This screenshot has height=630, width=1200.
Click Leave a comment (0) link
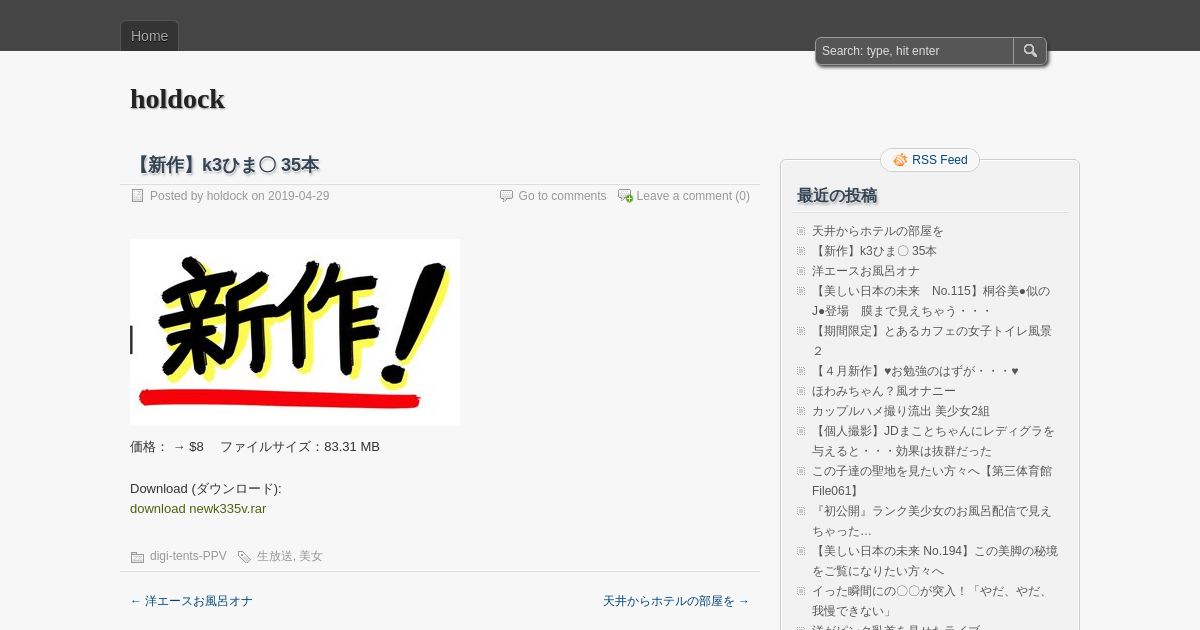click(x=693, y=196)
